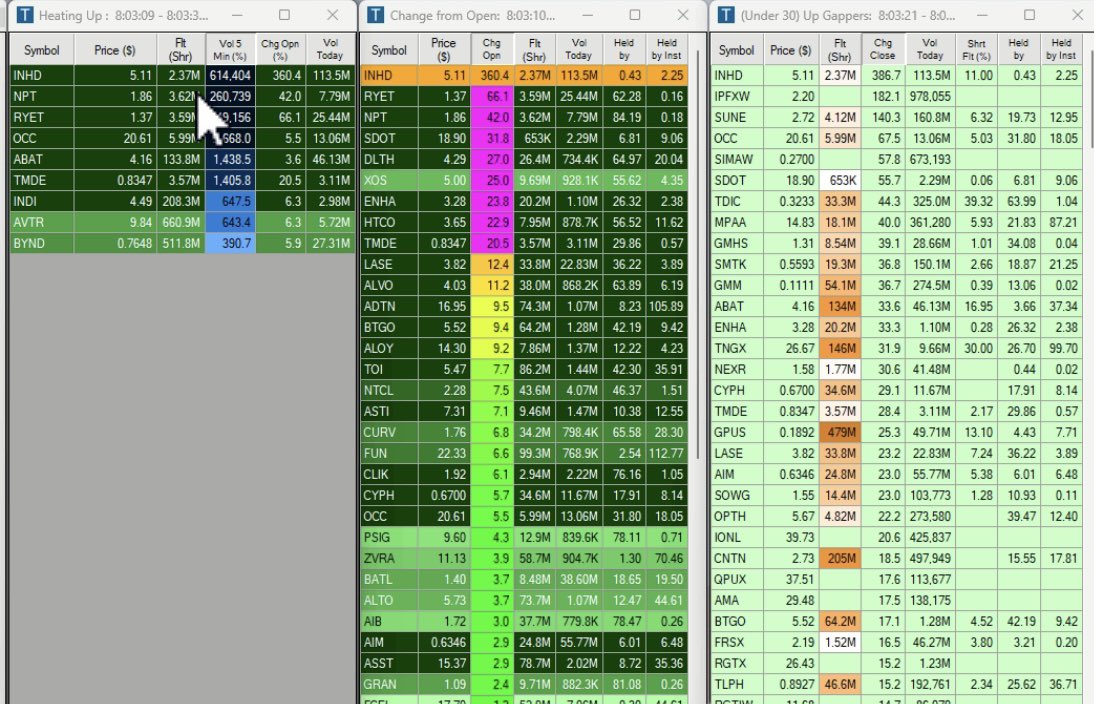Click Held by Inst header in Change from Open window

(x=666, y=50)
